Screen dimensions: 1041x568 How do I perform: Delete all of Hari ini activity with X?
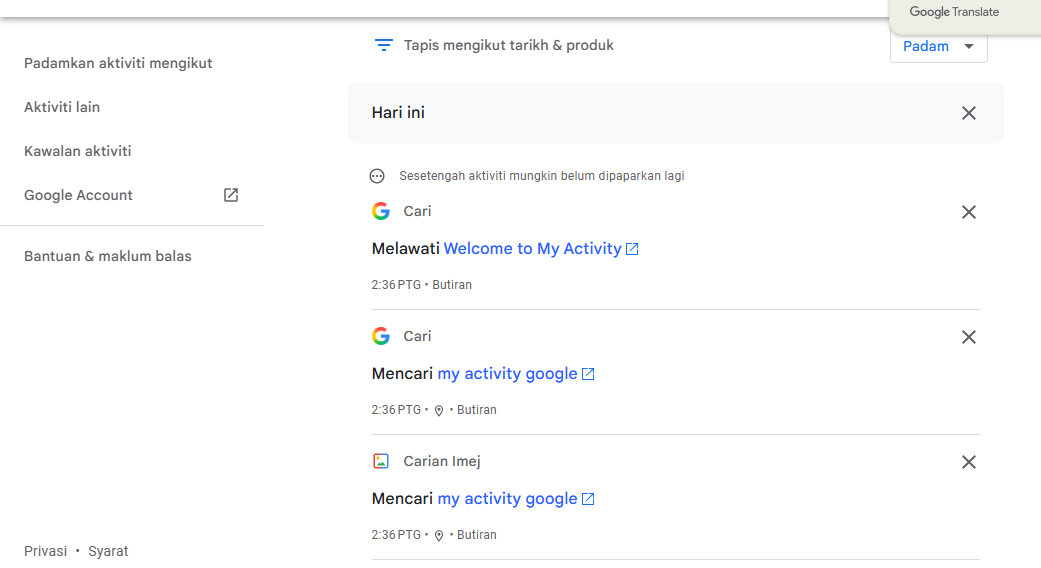(x=969, y=113)
